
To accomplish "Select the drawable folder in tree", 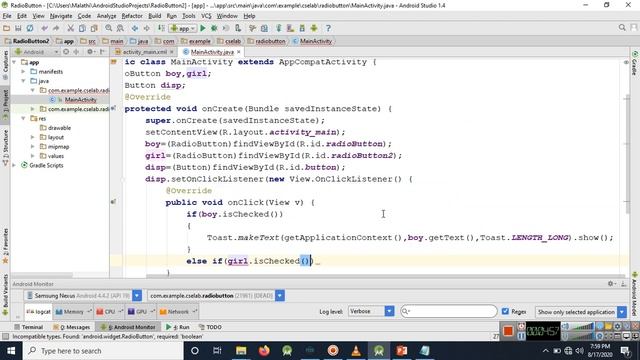I will [59, 128].
